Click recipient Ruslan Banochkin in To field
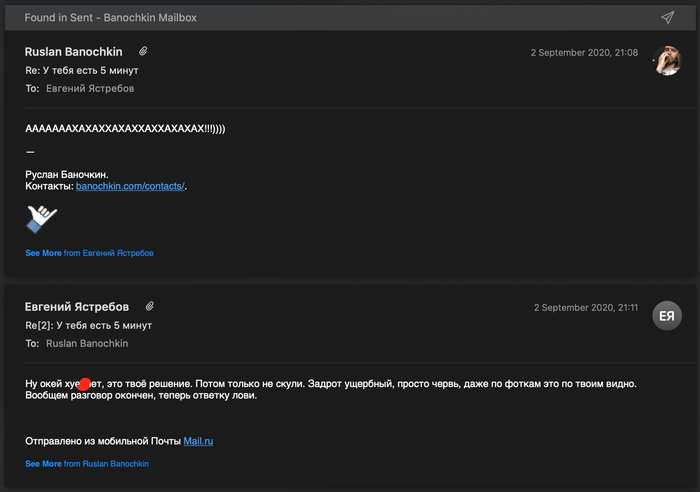 click(87, 343)
